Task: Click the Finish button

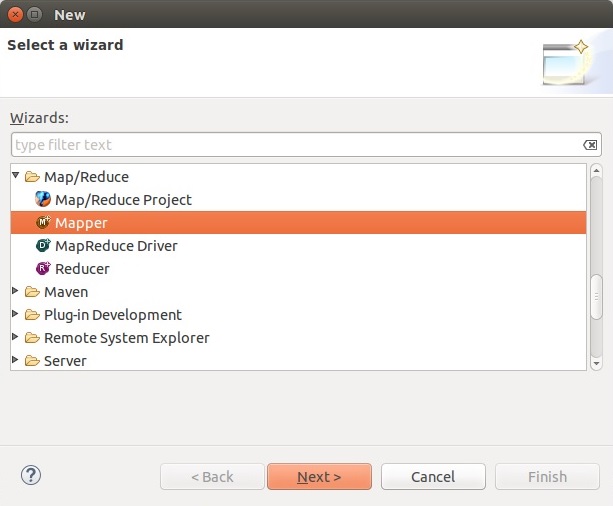Action: (547, 477)
